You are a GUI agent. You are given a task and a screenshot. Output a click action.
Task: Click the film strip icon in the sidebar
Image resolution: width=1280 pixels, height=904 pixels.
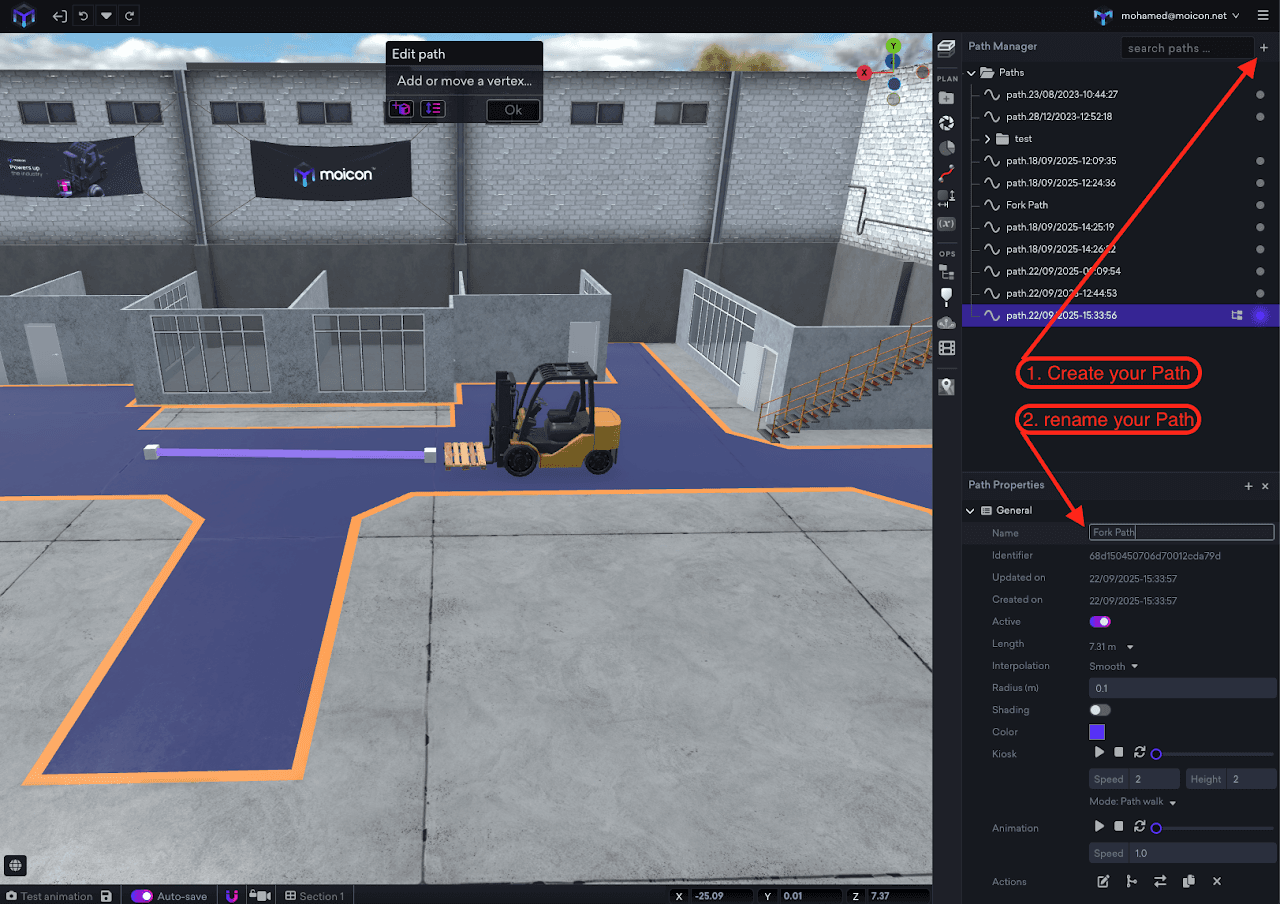pos(946,348)
